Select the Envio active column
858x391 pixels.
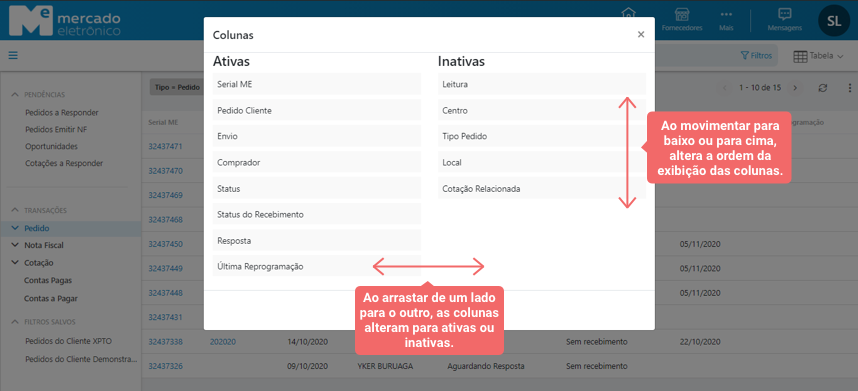coord(317,136)
